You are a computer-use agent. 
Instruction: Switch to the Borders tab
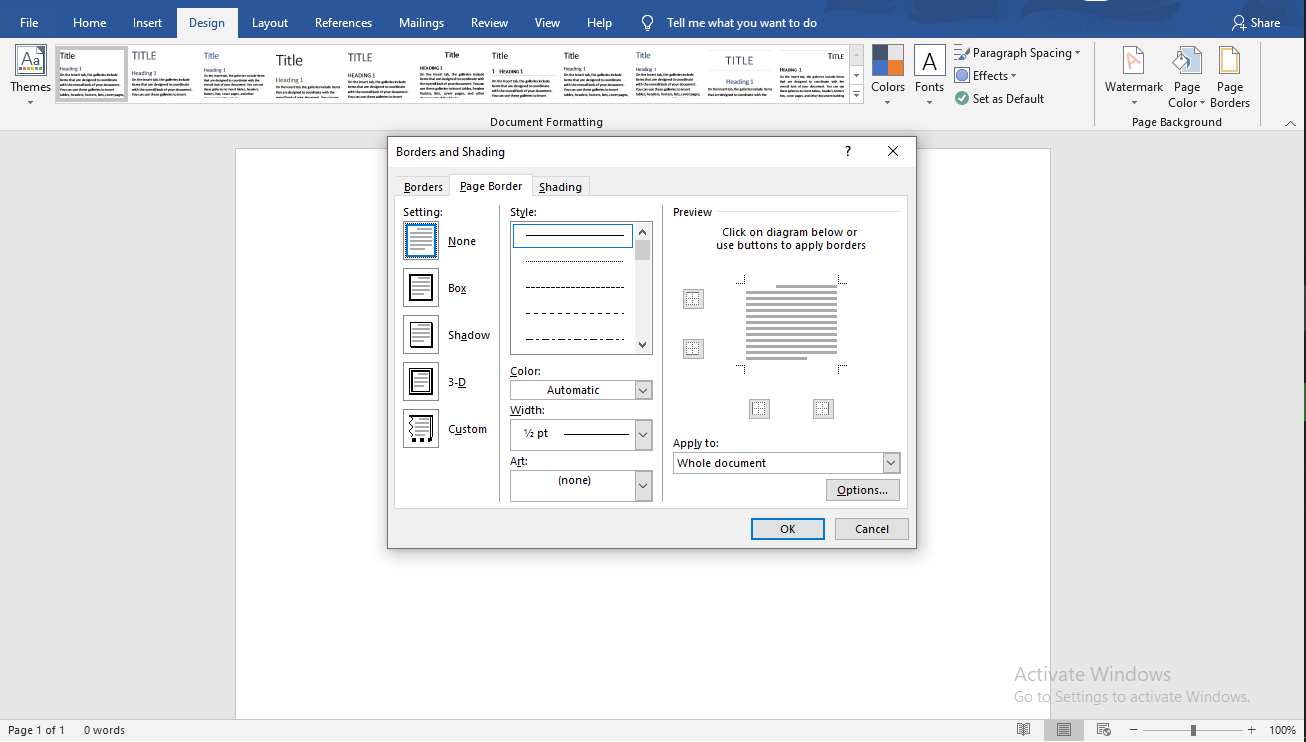tap(423, 187)
